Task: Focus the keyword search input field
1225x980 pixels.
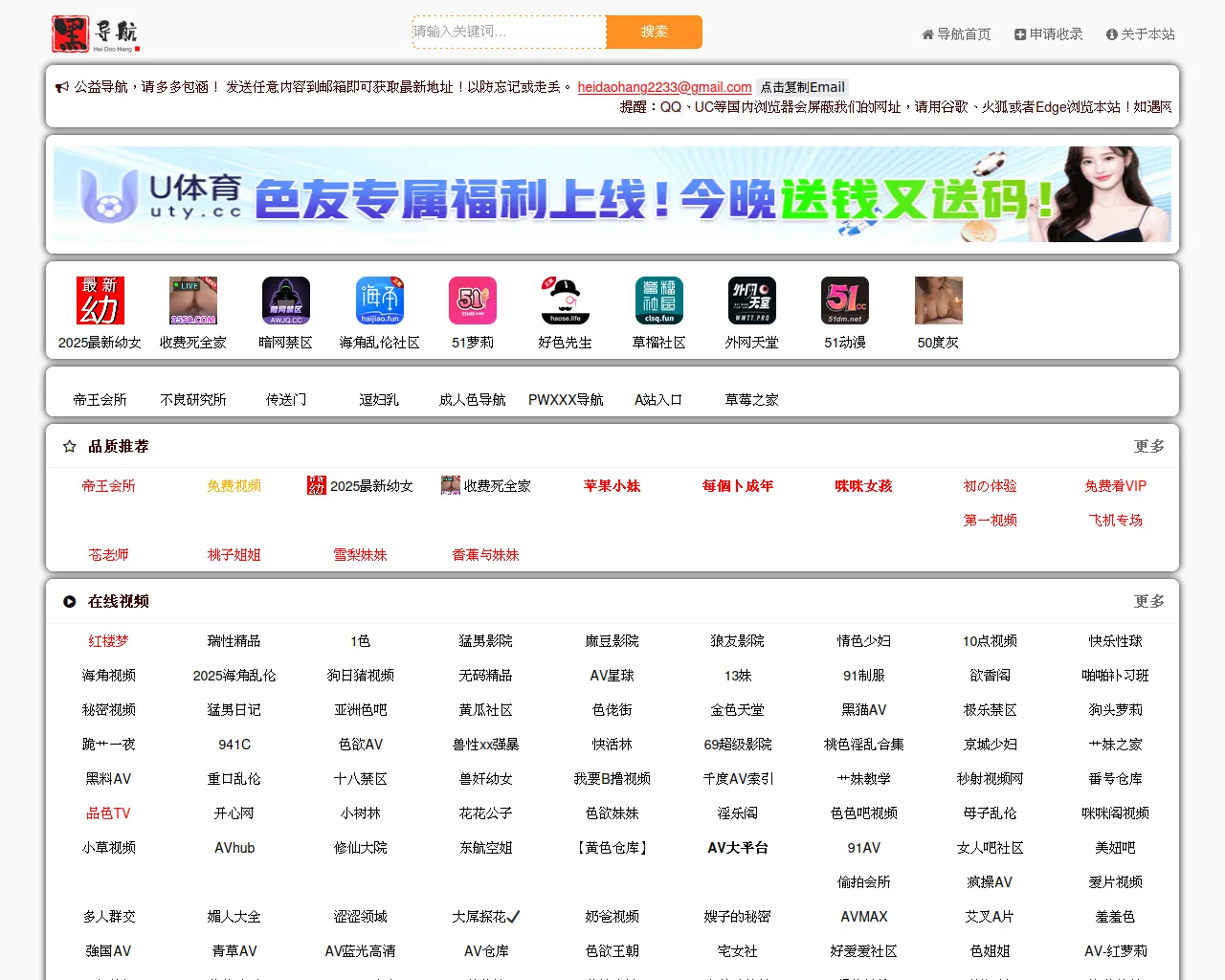Action: click(509, 32)
